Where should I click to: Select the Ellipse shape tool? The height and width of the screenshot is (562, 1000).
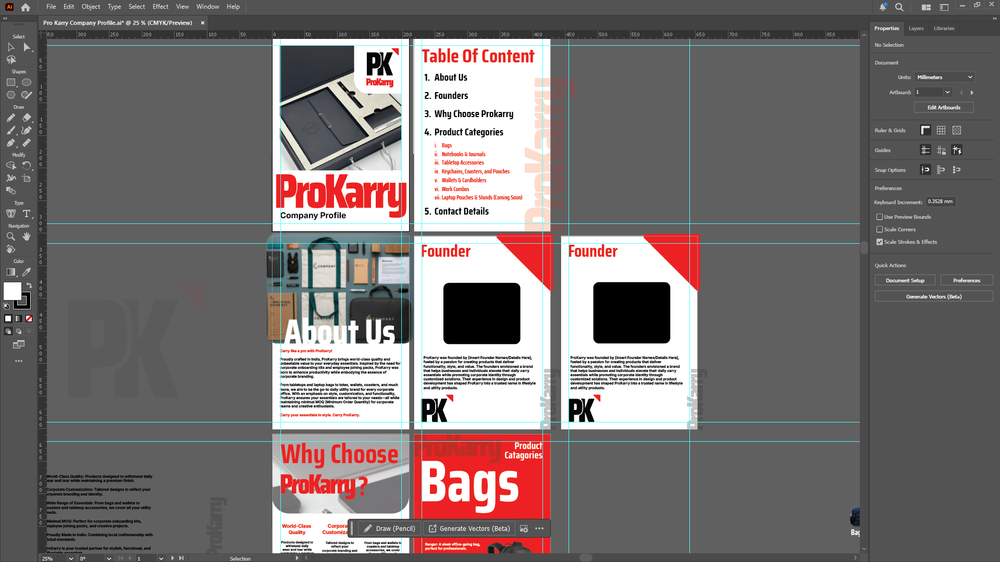27,82
